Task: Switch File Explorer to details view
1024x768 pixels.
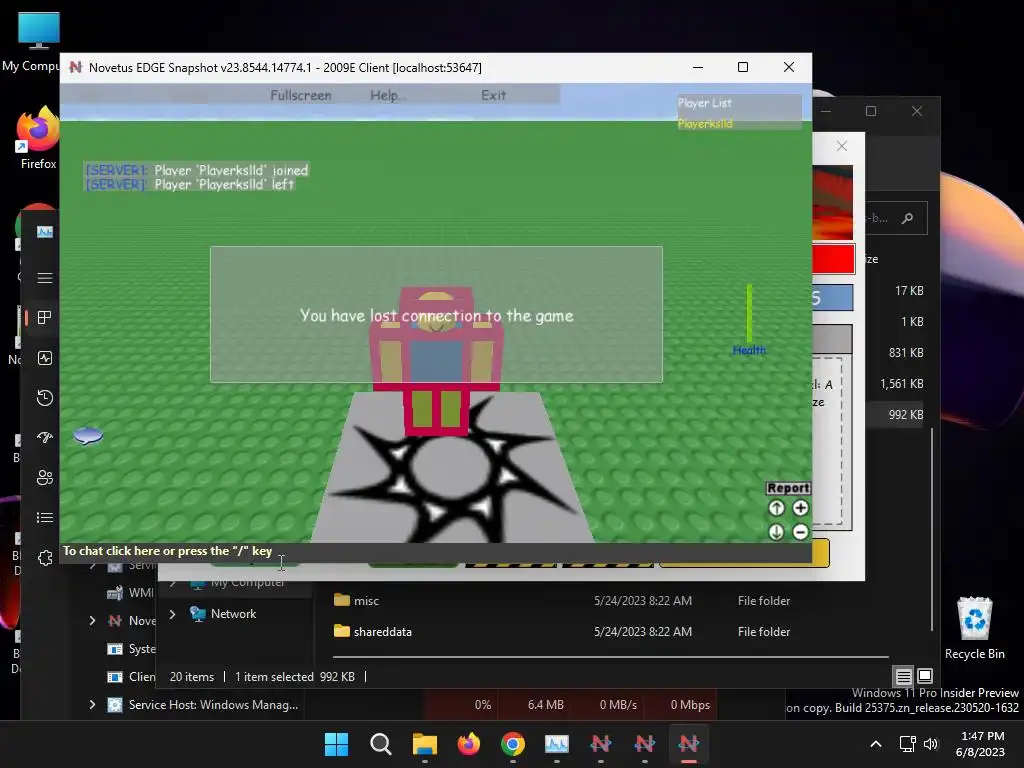Action: (x=903, y=676)
